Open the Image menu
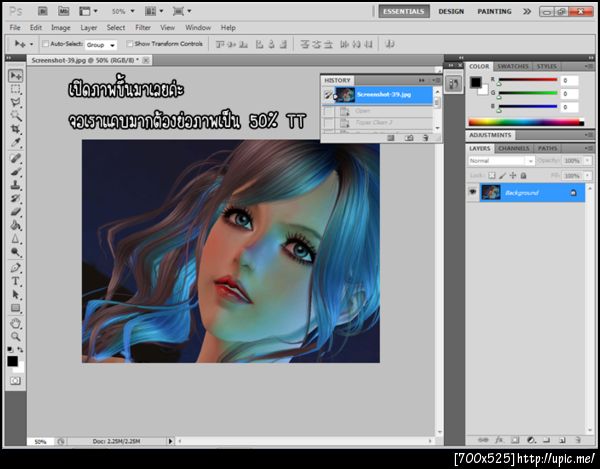 (60, 28)
